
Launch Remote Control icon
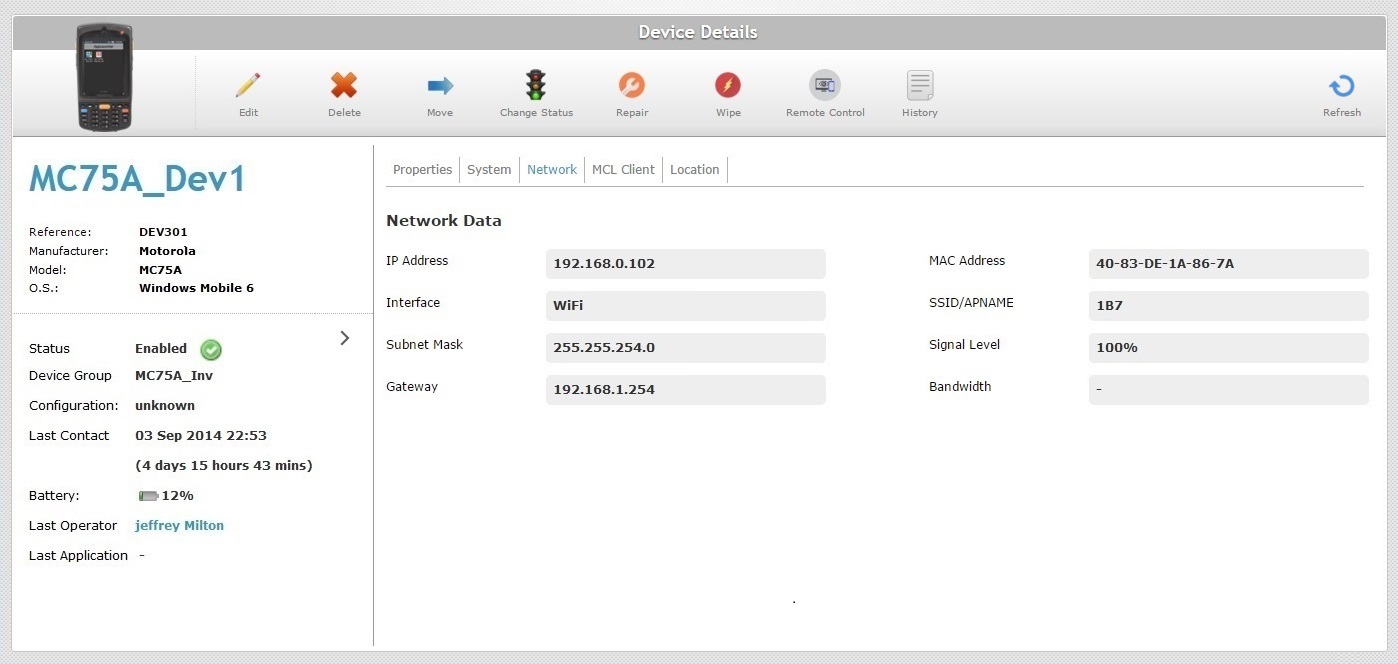[825, 86]
